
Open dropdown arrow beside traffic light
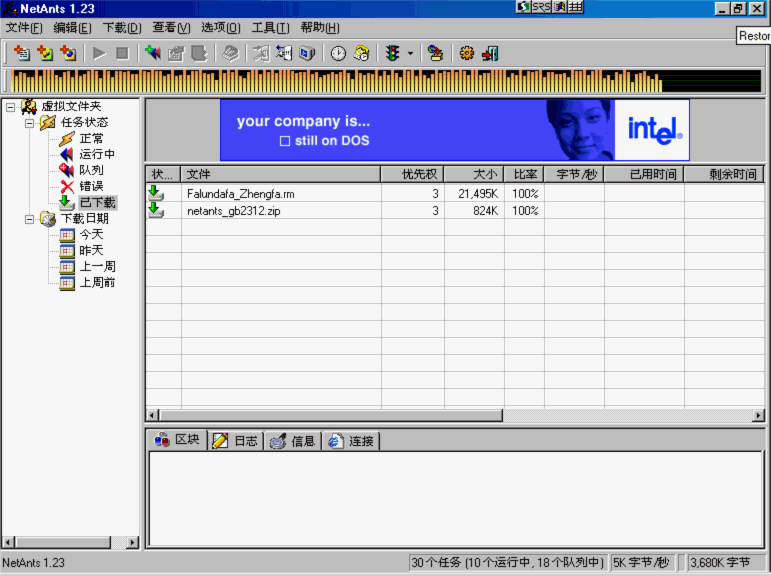click(x=410, y=54)
